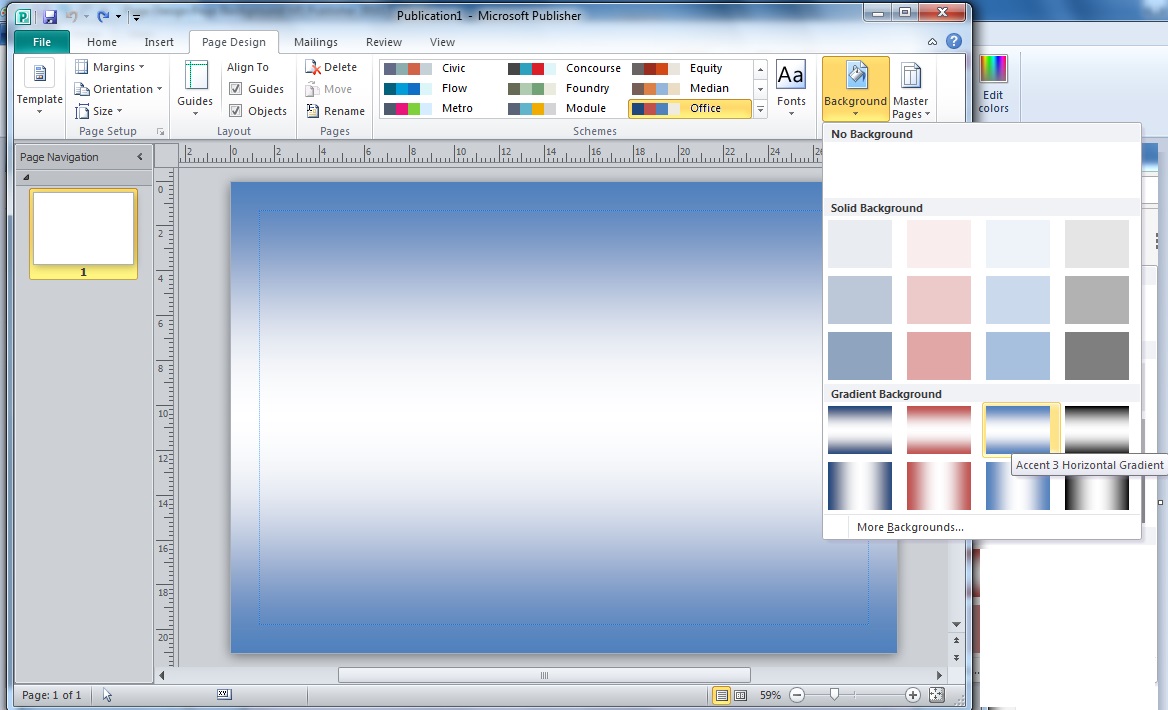Open the Margins dropdown
The height and width of the screenshot is (710, 1168).
click(x=110, y=66)
